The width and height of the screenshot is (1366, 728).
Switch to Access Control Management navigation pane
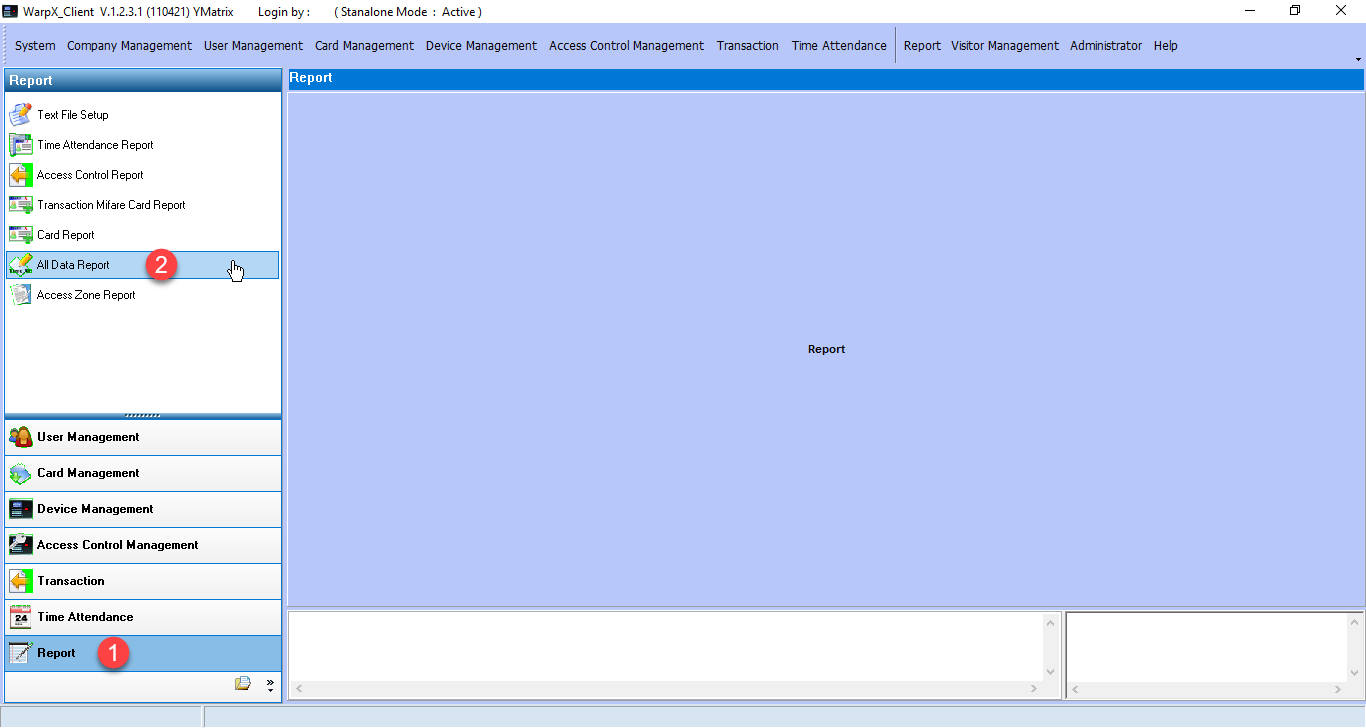[143, 545]
